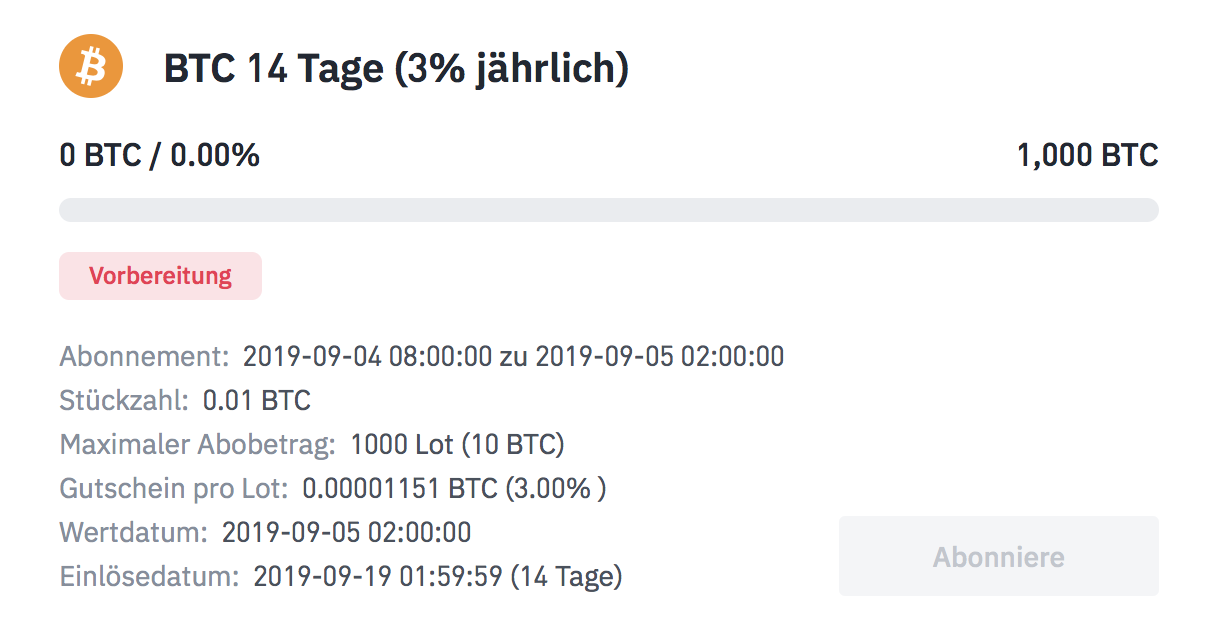This screenshot has width=1224, height=642.
Task: Select the Wertdatum value 2019-09-05 02:00:00
Action: pyautogui.click(x=346, y=532)
